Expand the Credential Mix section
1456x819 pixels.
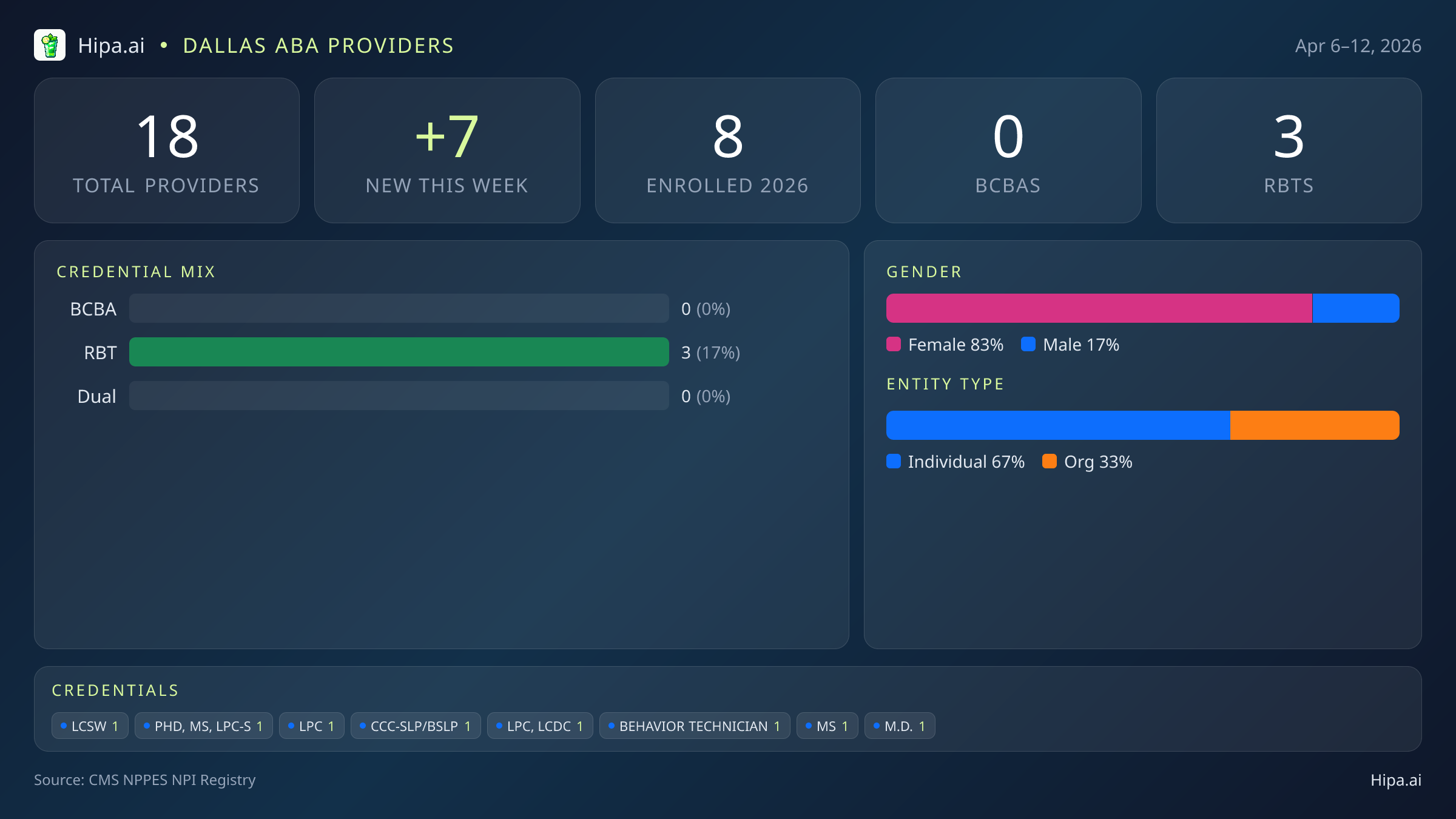click(136, 272)
